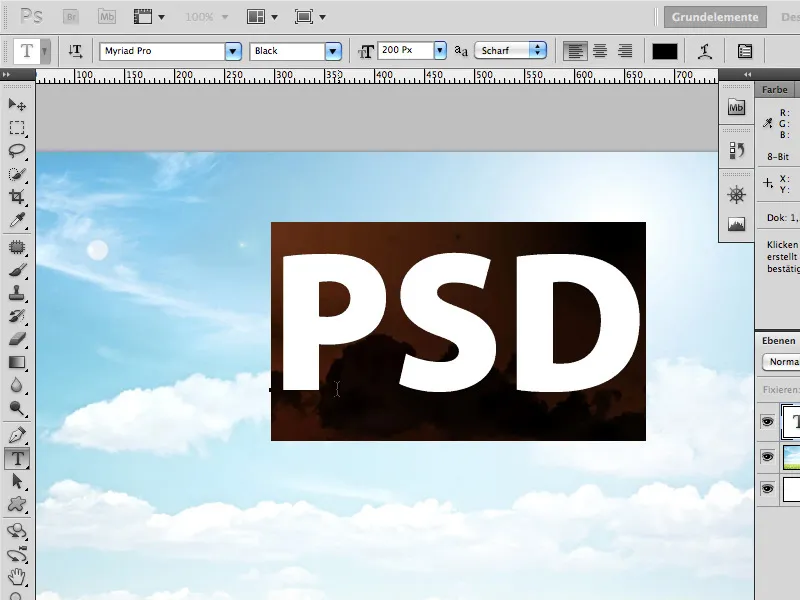
Task: Select the Quick Selection tool
Action: [x=17, y=174]
